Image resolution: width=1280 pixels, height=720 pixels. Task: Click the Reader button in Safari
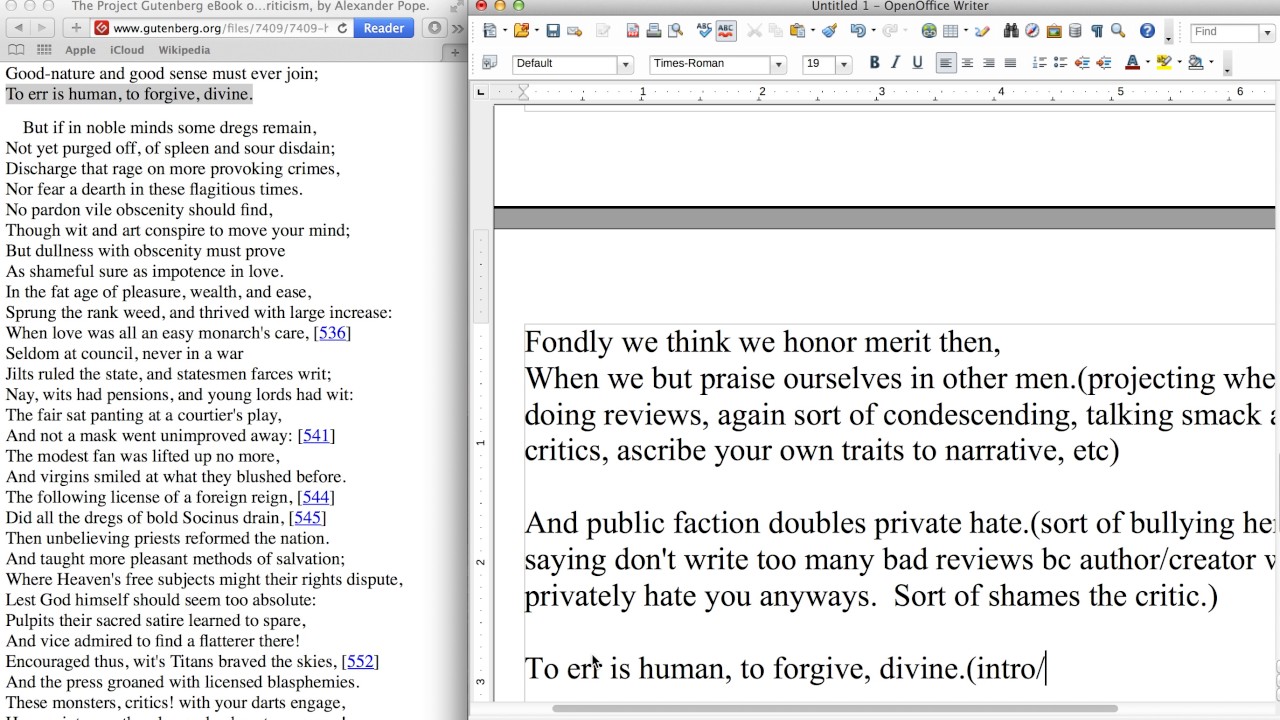click(384, 28)
